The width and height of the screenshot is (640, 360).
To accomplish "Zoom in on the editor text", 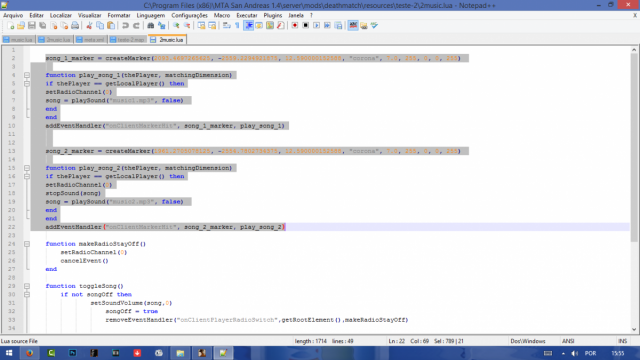I will coord(176,26).
